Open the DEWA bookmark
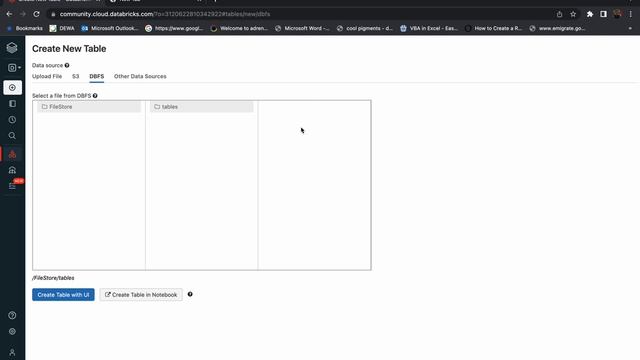 (62, 28)
